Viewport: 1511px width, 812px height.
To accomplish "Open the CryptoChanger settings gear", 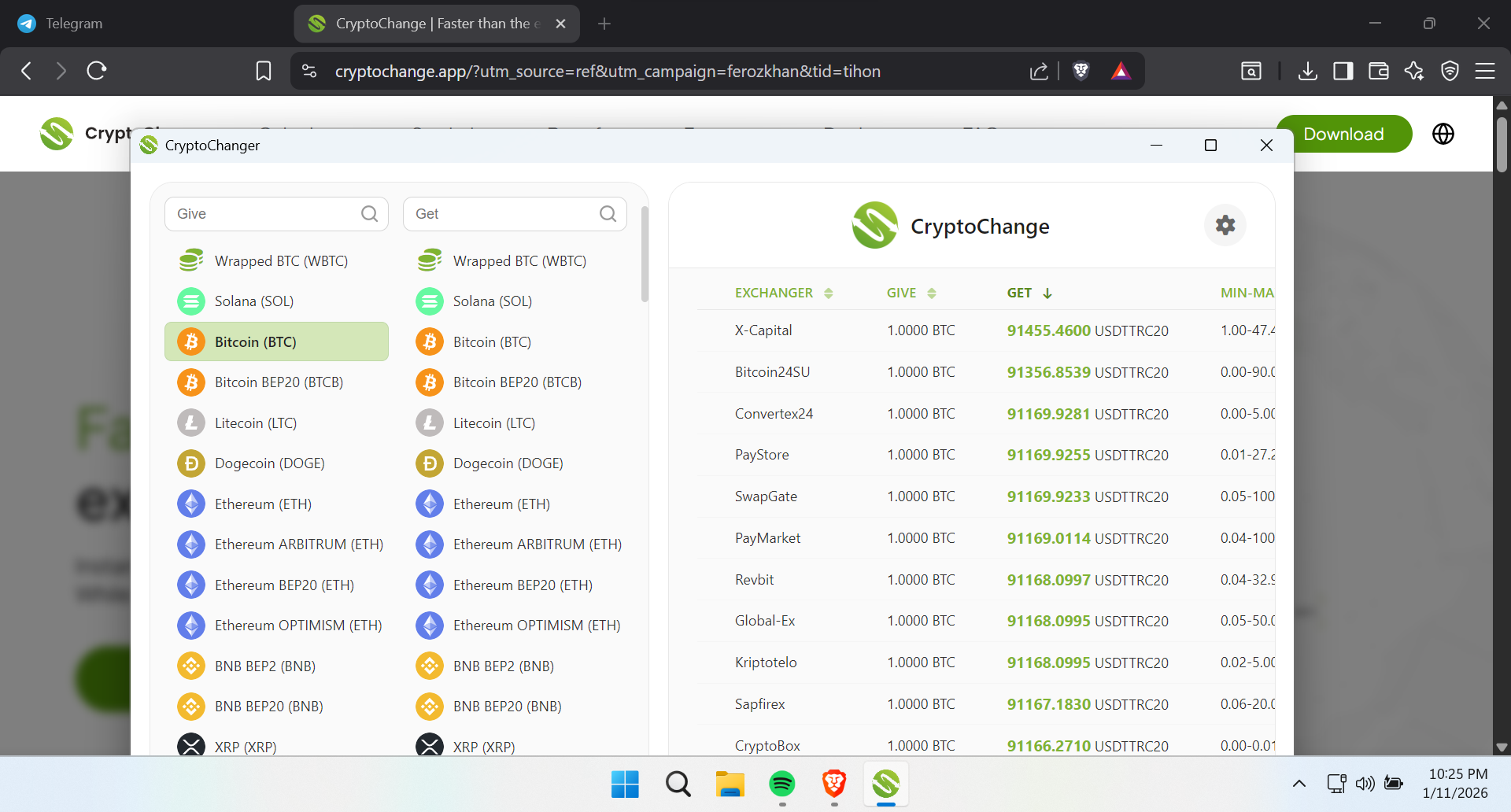I will coord(1225,225).
